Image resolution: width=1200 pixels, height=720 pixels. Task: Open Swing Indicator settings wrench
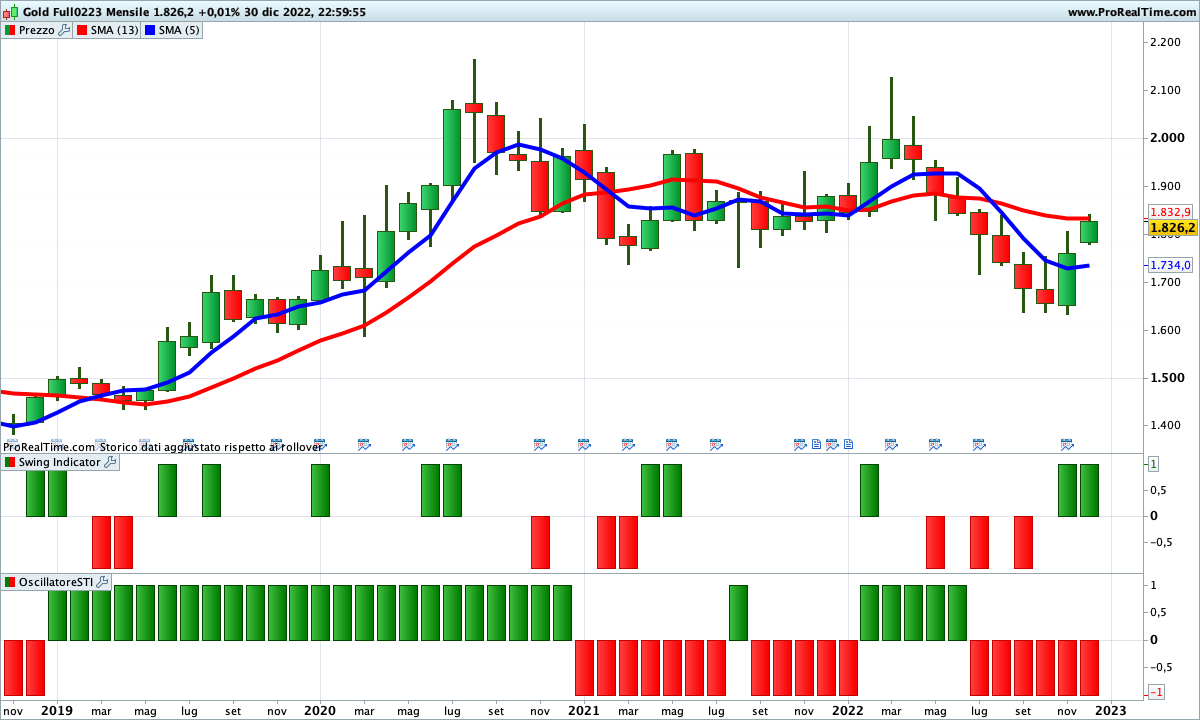(110, 462)
